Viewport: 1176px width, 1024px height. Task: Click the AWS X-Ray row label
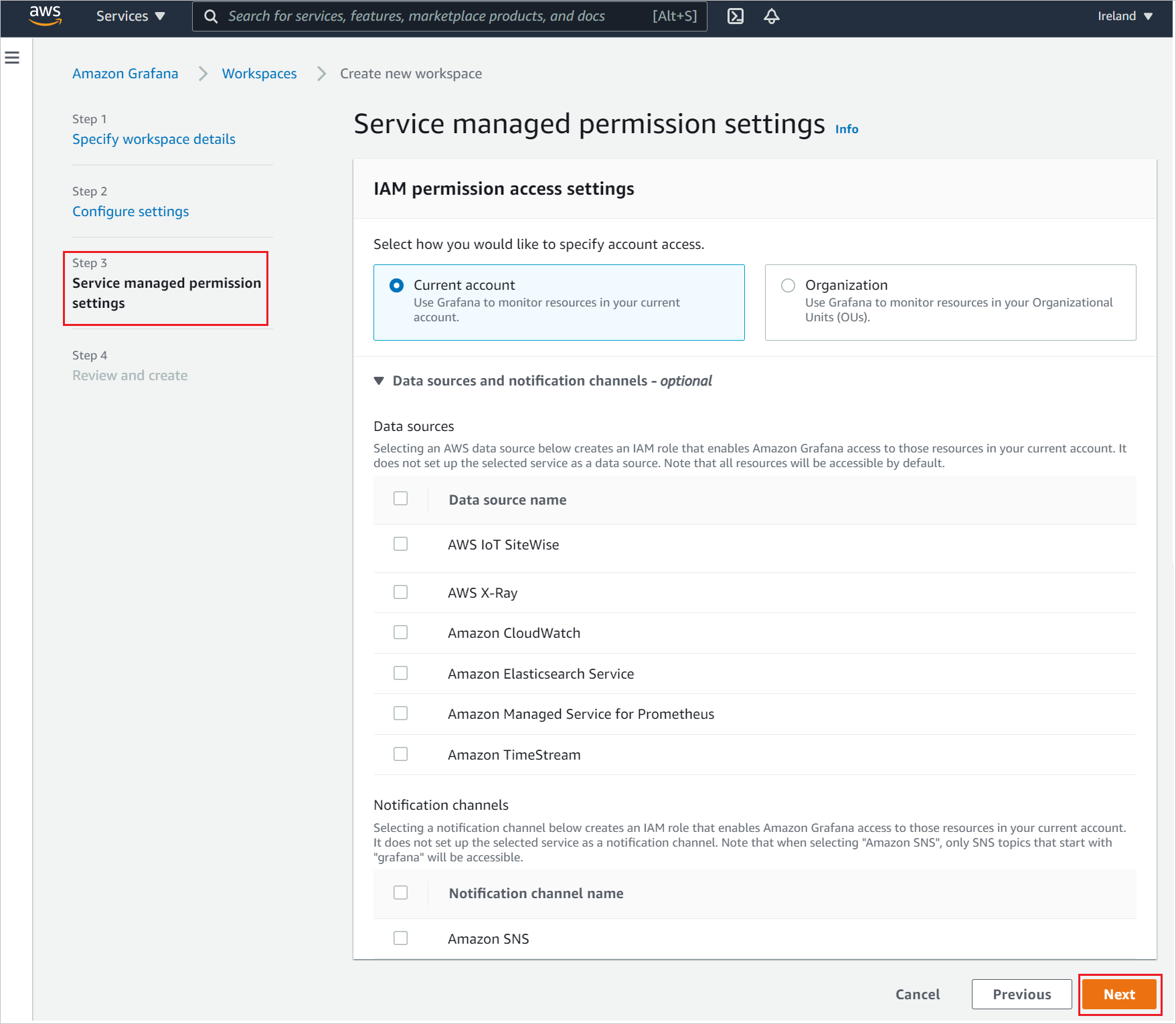(483, 593)
